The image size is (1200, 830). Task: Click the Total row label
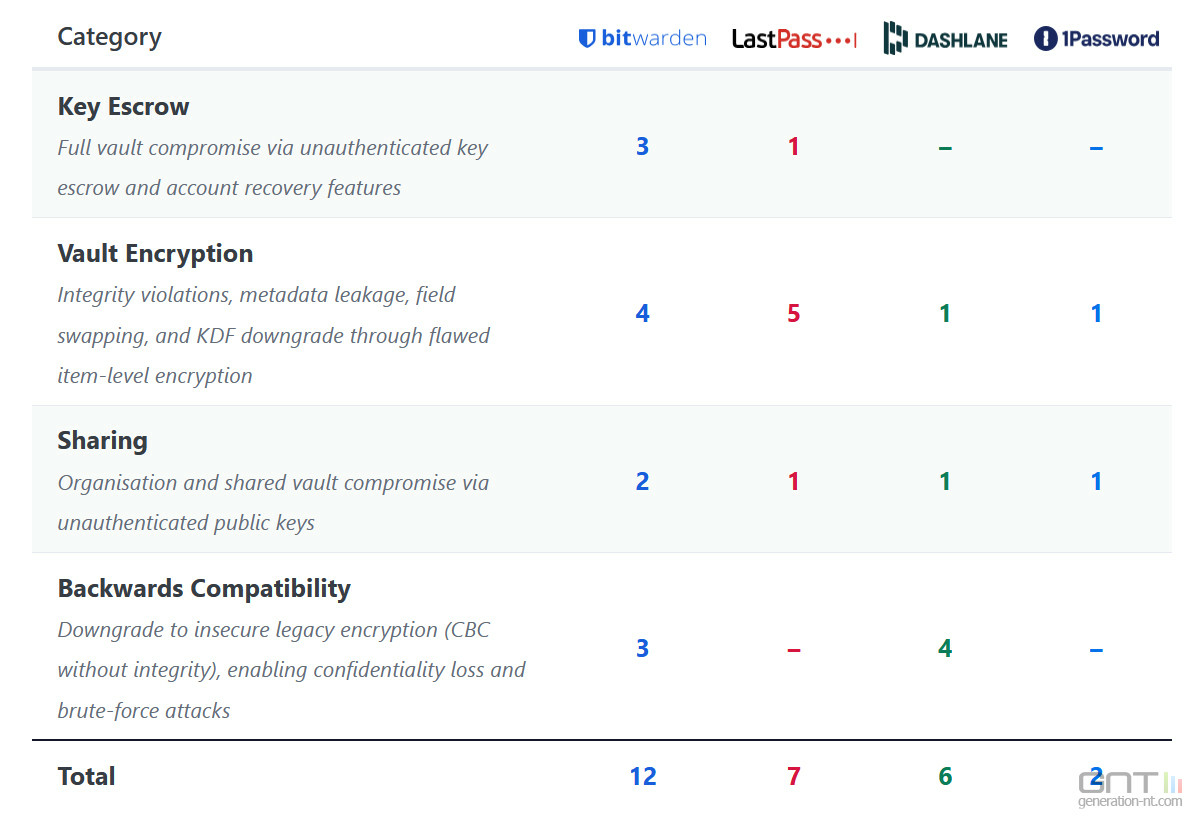click(x=86, y=776)
